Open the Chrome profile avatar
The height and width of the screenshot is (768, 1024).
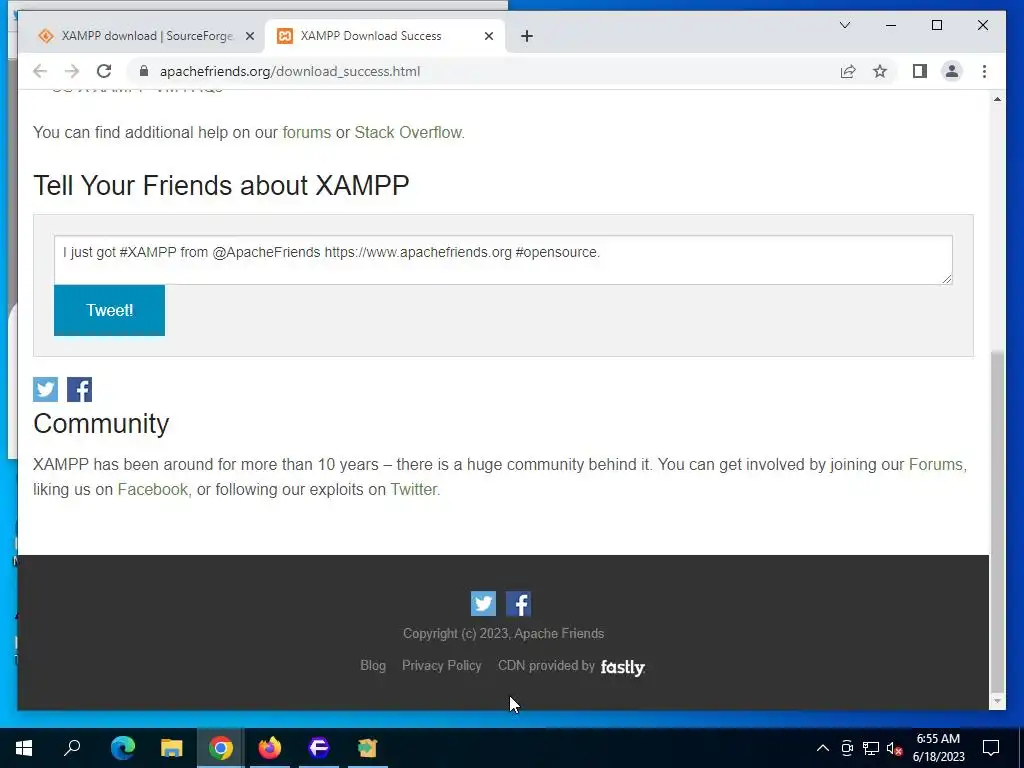952,71
